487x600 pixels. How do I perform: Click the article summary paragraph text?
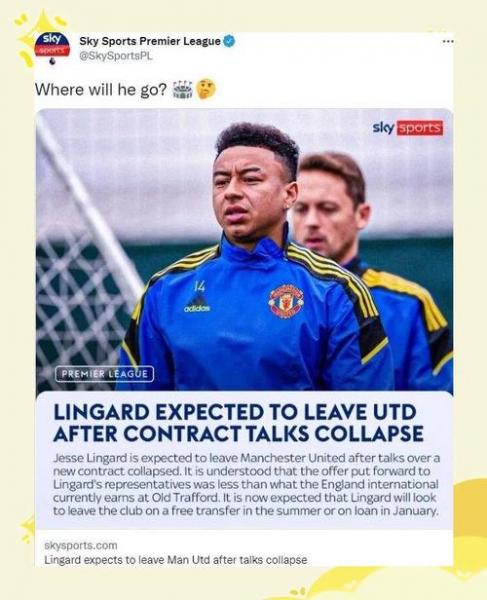point(246,484)
